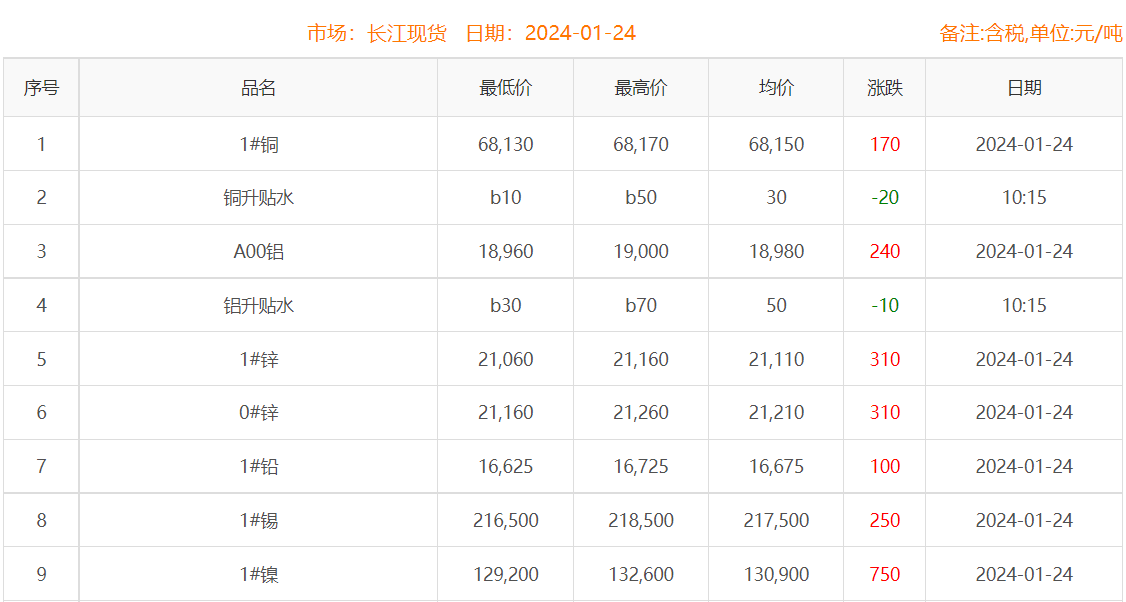The height and width of the screenshot is (602, 1126).
Task: Click the 1#铅 product name
Action: click(258, 467)
